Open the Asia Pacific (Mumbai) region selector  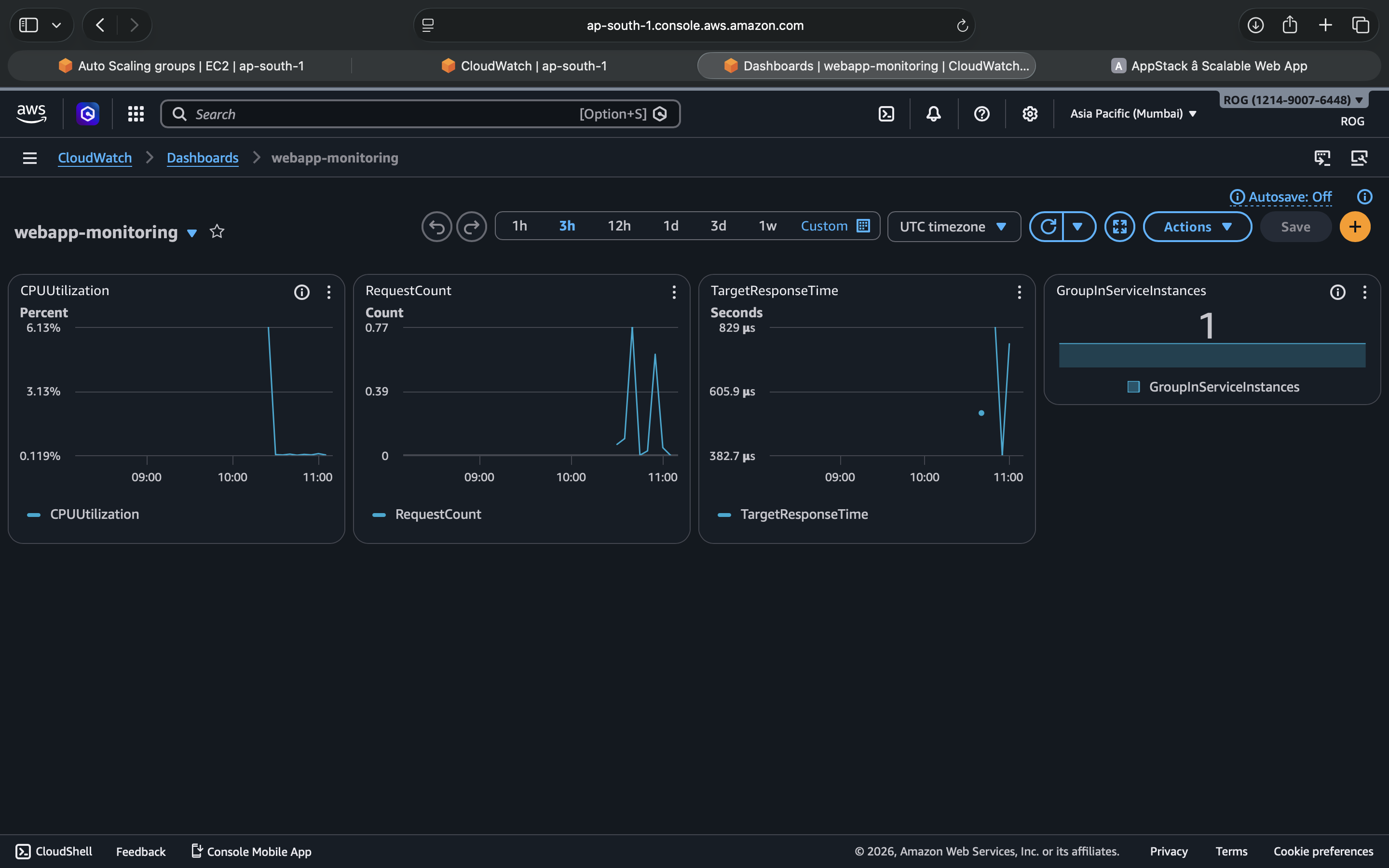(x=1132, y=113)
